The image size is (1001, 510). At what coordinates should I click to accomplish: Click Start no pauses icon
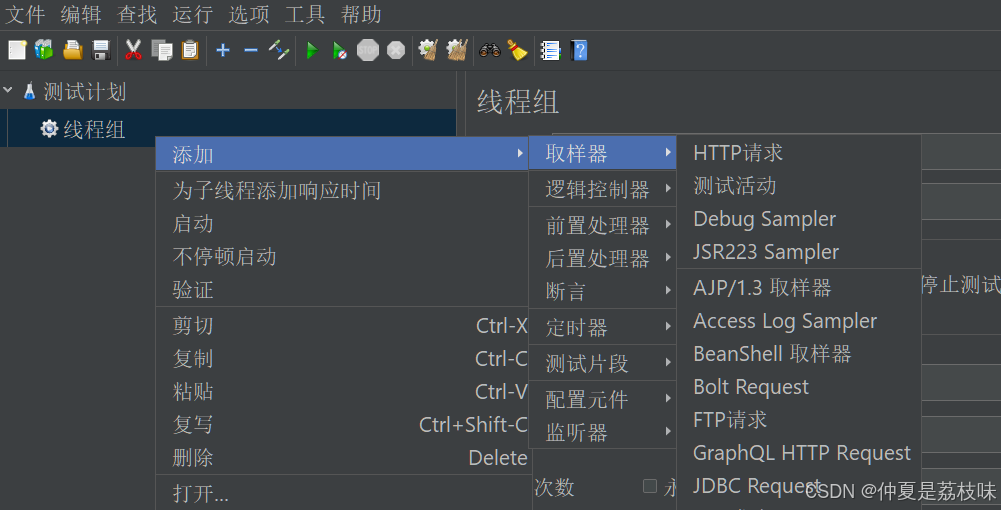pyautogui.click(x=340, y=50)
